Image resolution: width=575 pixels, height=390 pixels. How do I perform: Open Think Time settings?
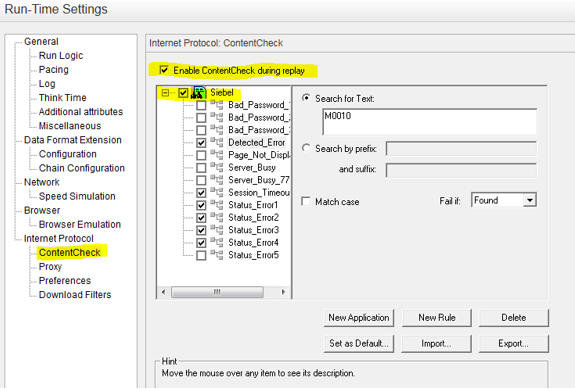[x=62, y=98]
